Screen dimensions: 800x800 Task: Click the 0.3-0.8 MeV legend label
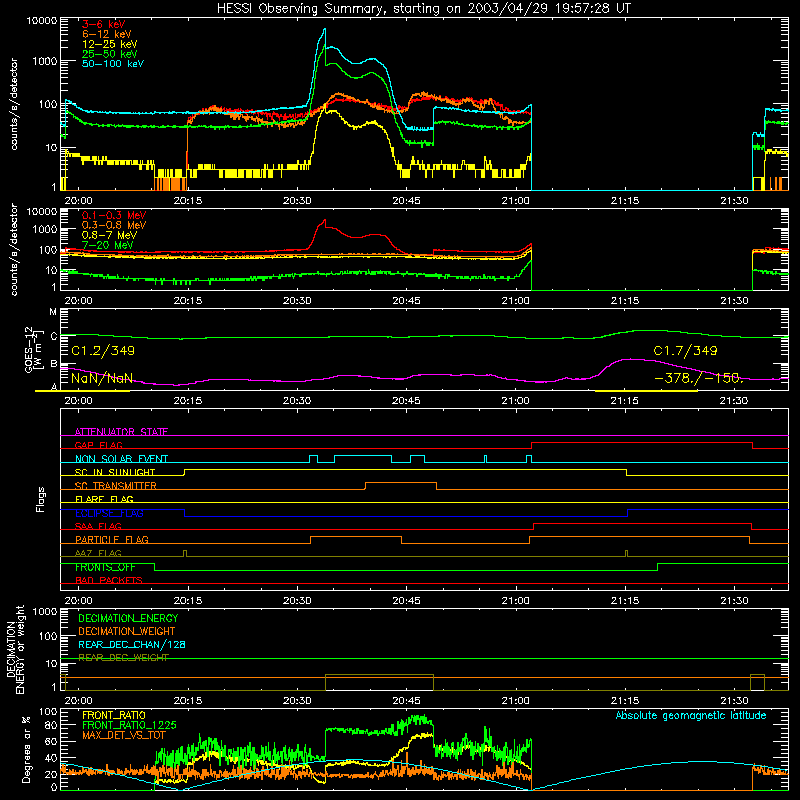114,224
